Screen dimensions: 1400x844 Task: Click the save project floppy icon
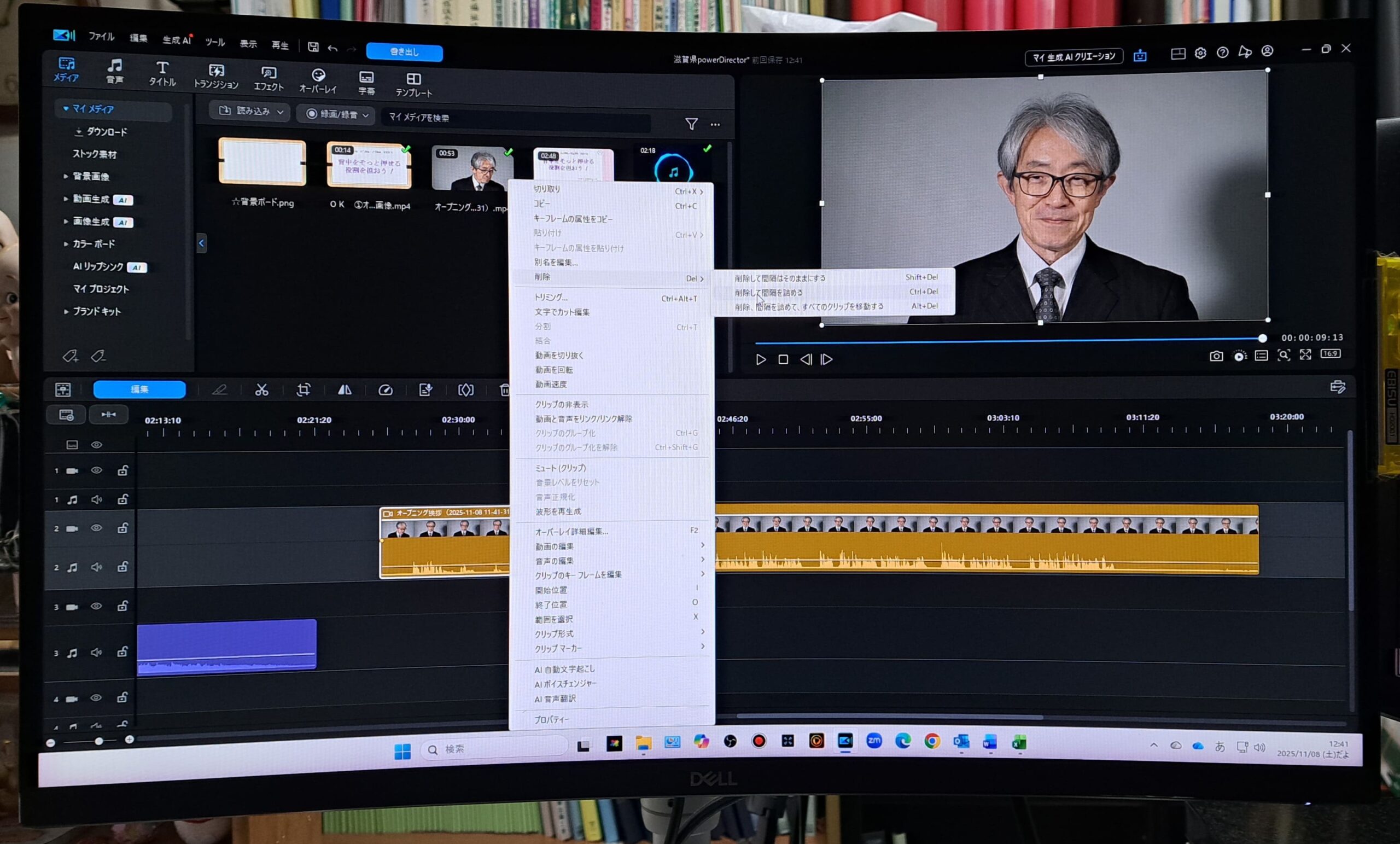pos(313,47)
